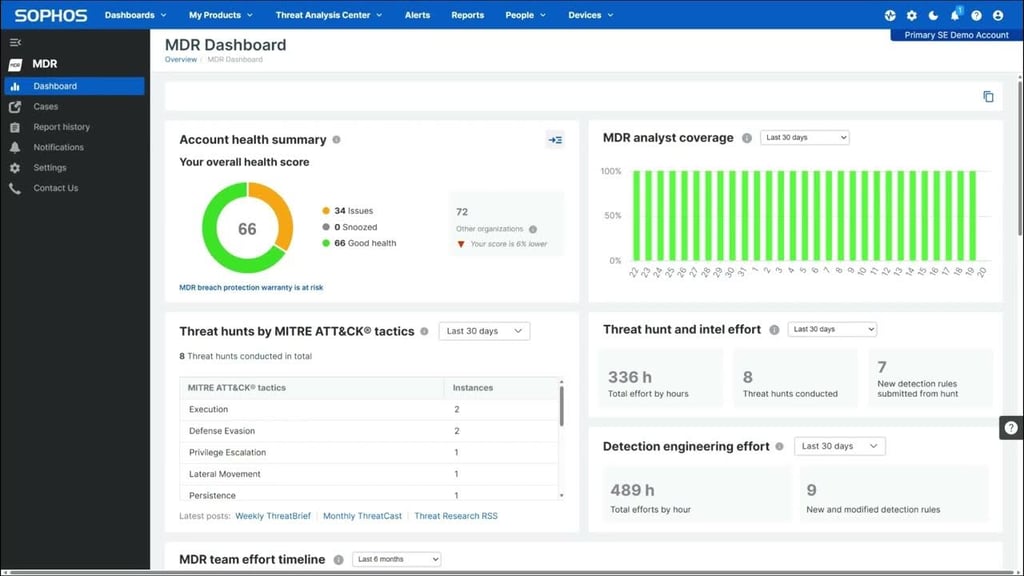
Task: Open the health pulse icon in header
Action: 890,15
